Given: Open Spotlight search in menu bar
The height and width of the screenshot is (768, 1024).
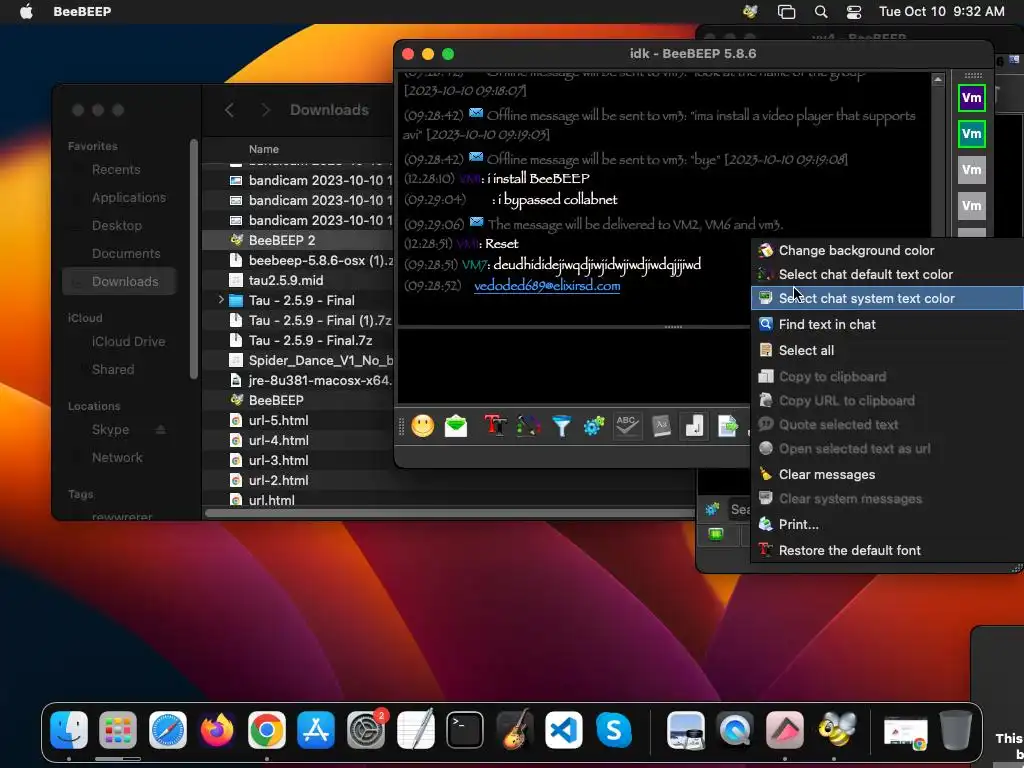Looking at the screenshot, I should click(x=821, y=11).
